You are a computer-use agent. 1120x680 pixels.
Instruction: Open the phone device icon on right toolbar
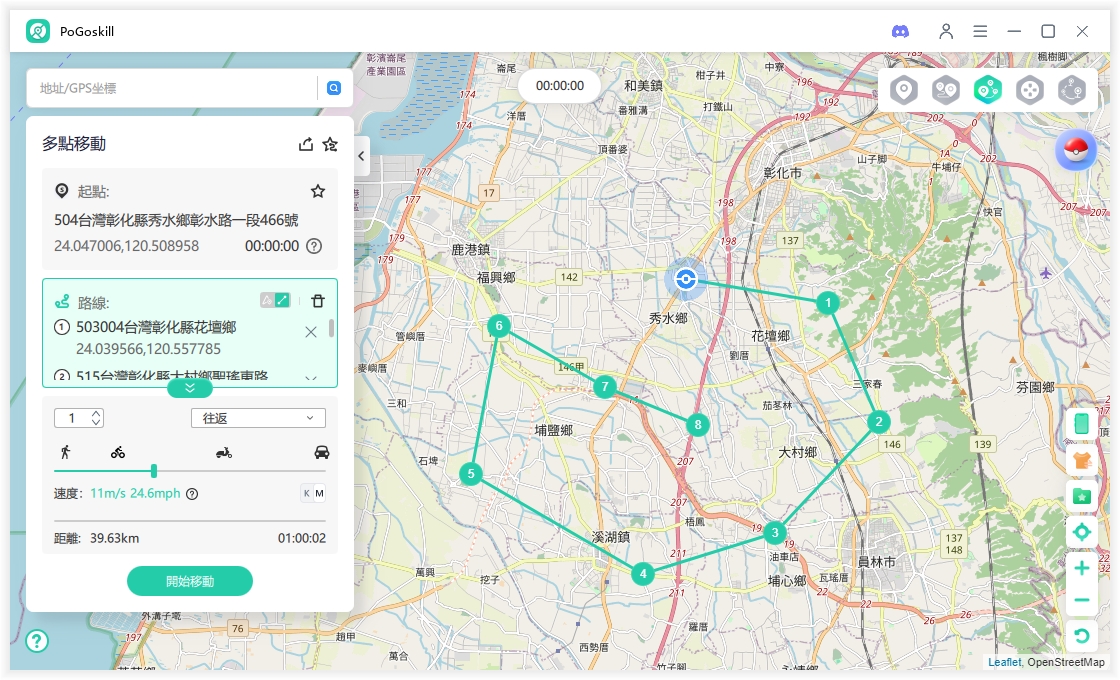click(x=1081, y=424)
